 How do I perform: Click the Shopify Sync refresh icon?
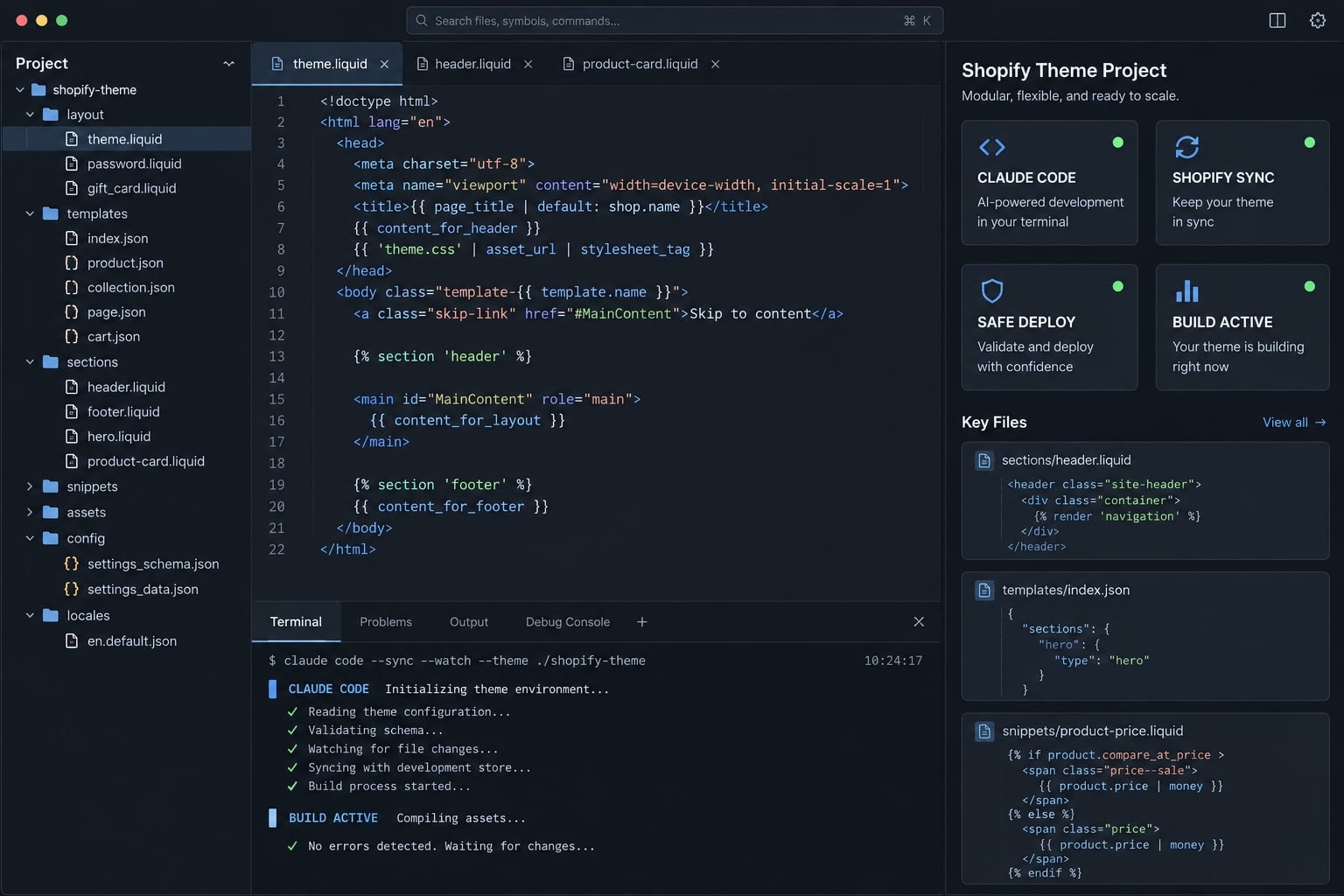click(1186, 147)
